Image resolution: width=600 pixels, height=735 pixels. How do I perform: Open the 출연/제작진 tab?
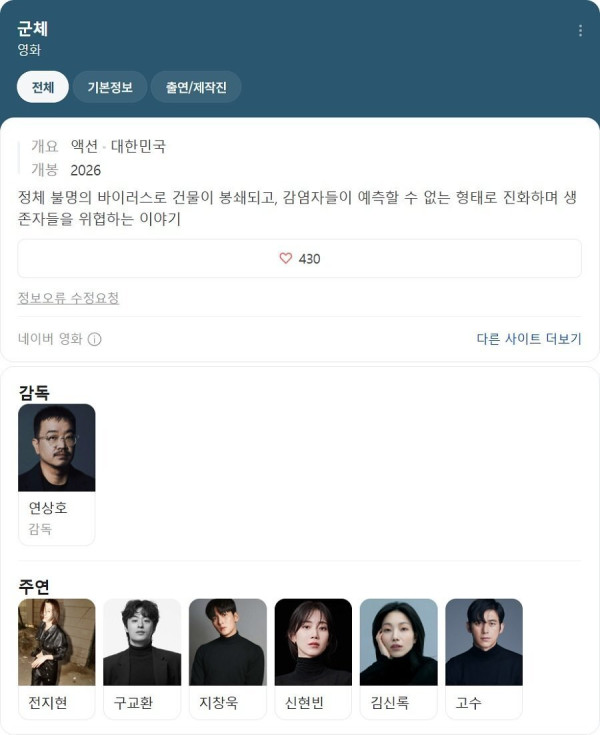tap(196, 87)
